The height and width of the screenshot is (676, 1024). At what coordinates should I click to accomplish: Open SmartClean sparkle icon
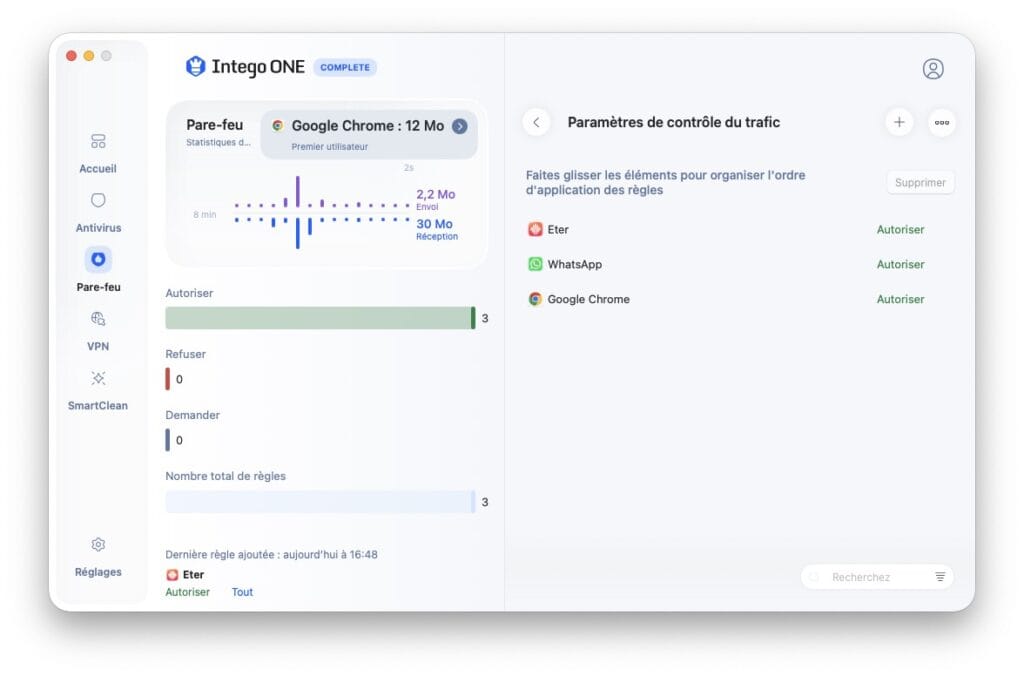98,378
